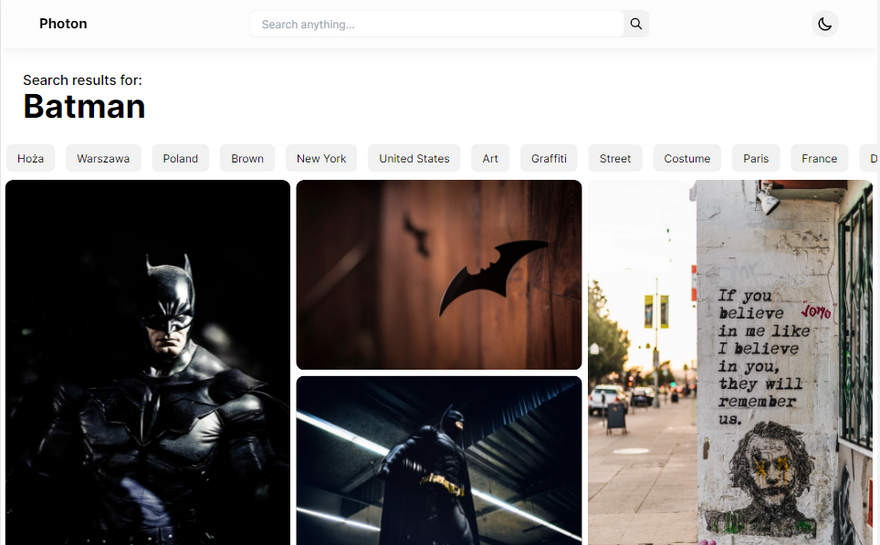Filter by the Warszawa tag

coord(103,158)
